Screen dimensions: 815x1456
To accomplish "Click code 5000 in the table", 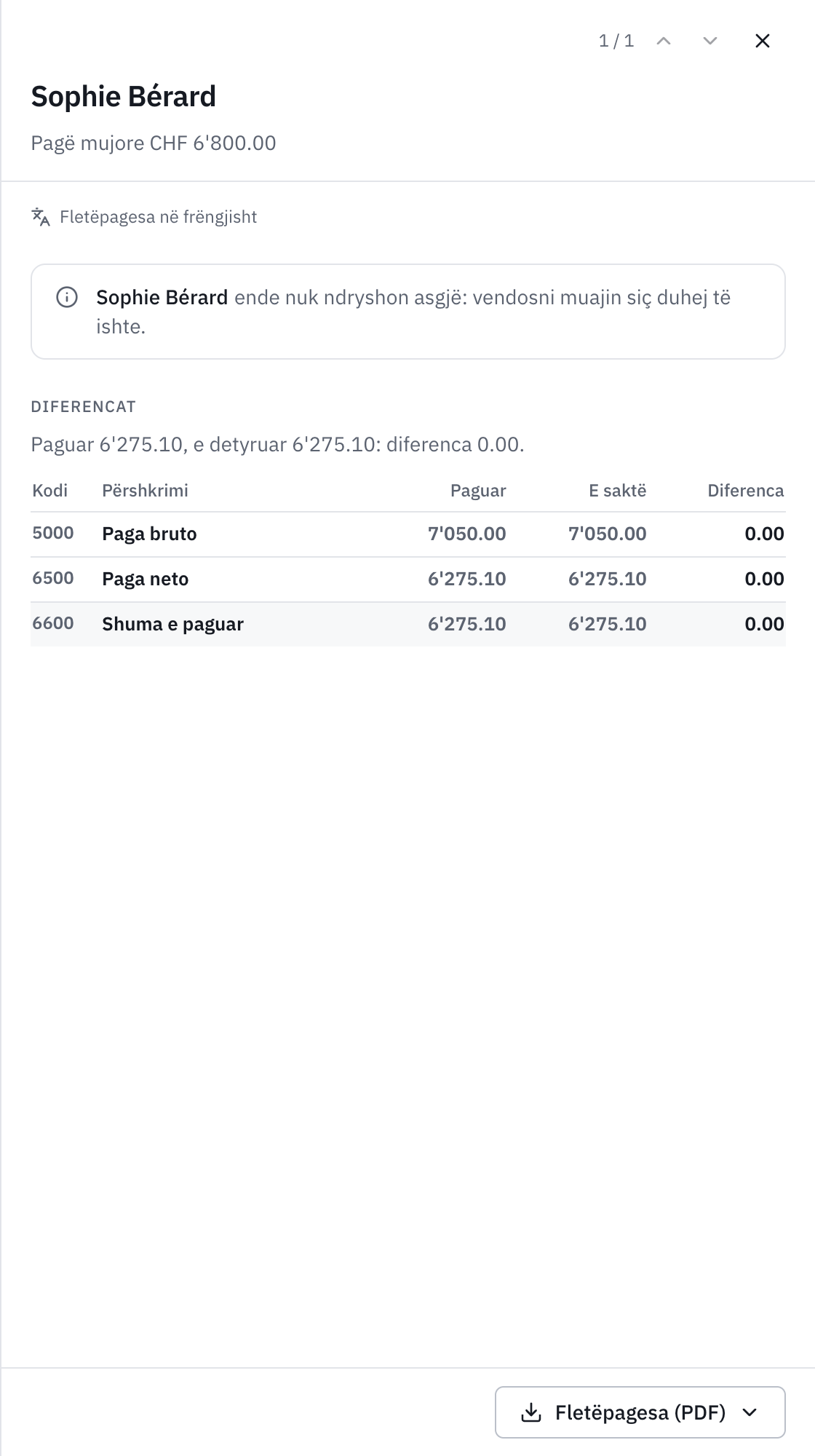I will pos(53,533).
